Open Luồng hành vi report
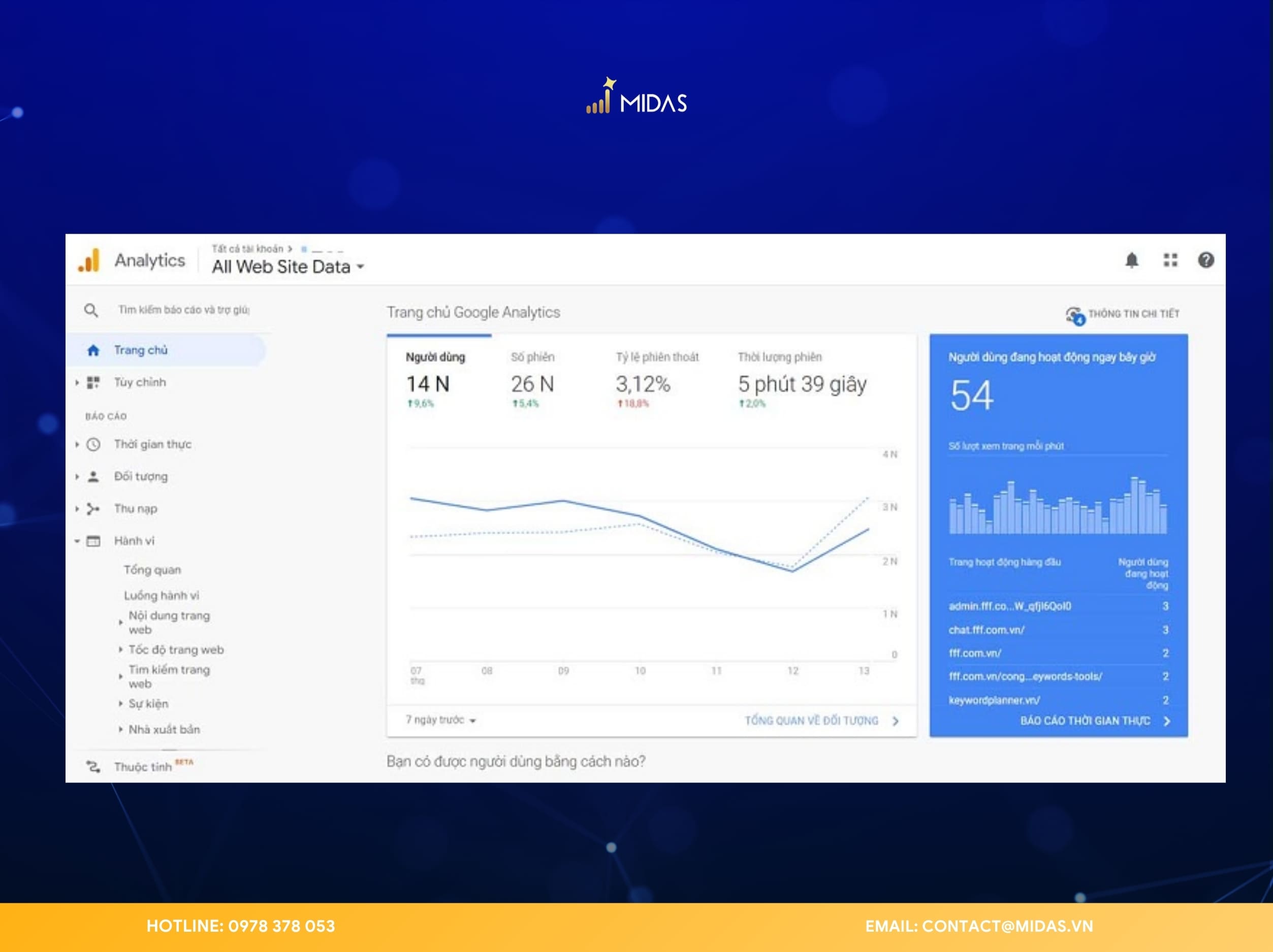This screenshot has height=952, width=1273. (x=162, y=596)
